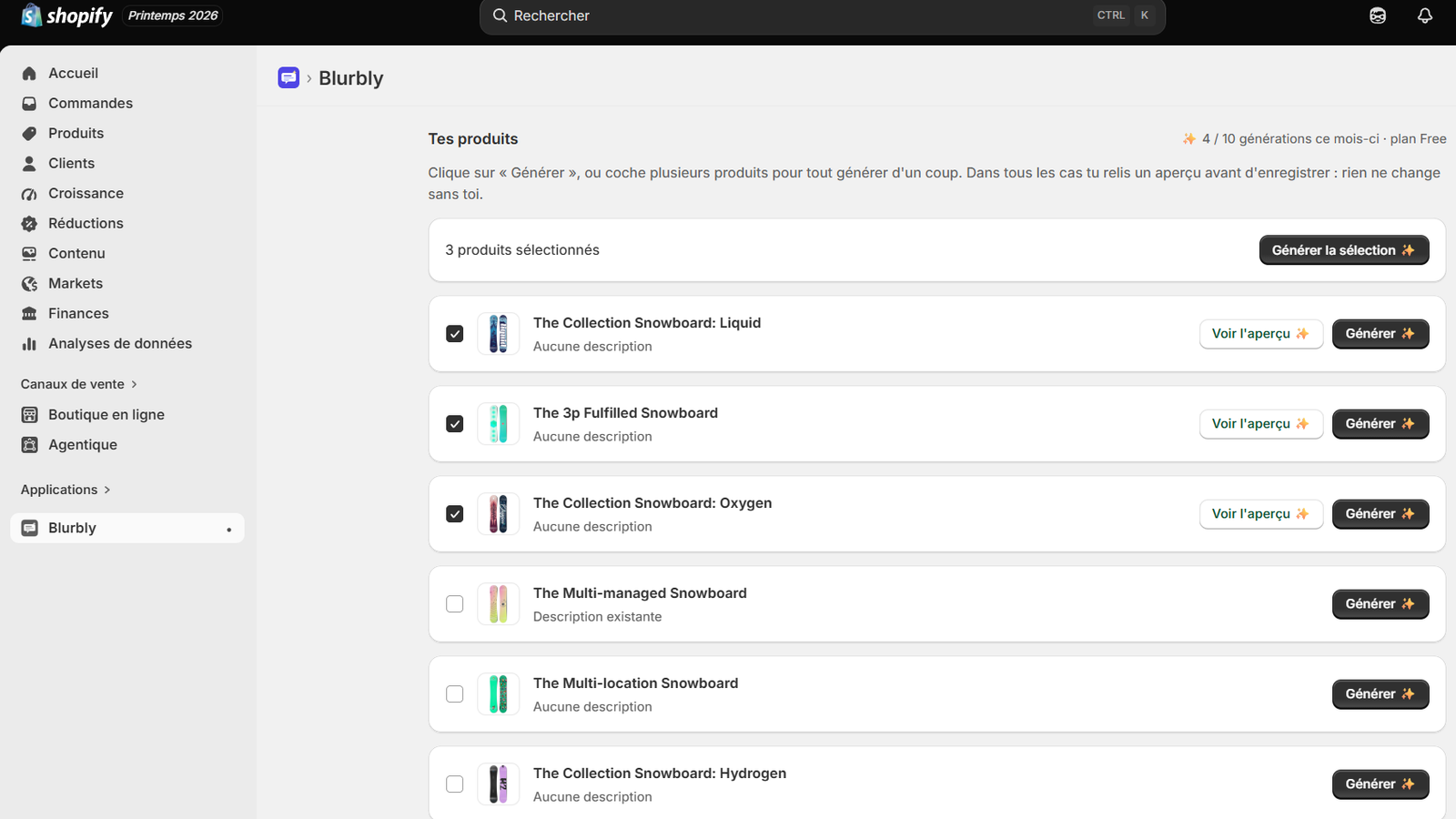Click the Commandes inbox icon
The height and width of the screenshot is (819, 1456).
pyautogui.click(x=29, y=104)
